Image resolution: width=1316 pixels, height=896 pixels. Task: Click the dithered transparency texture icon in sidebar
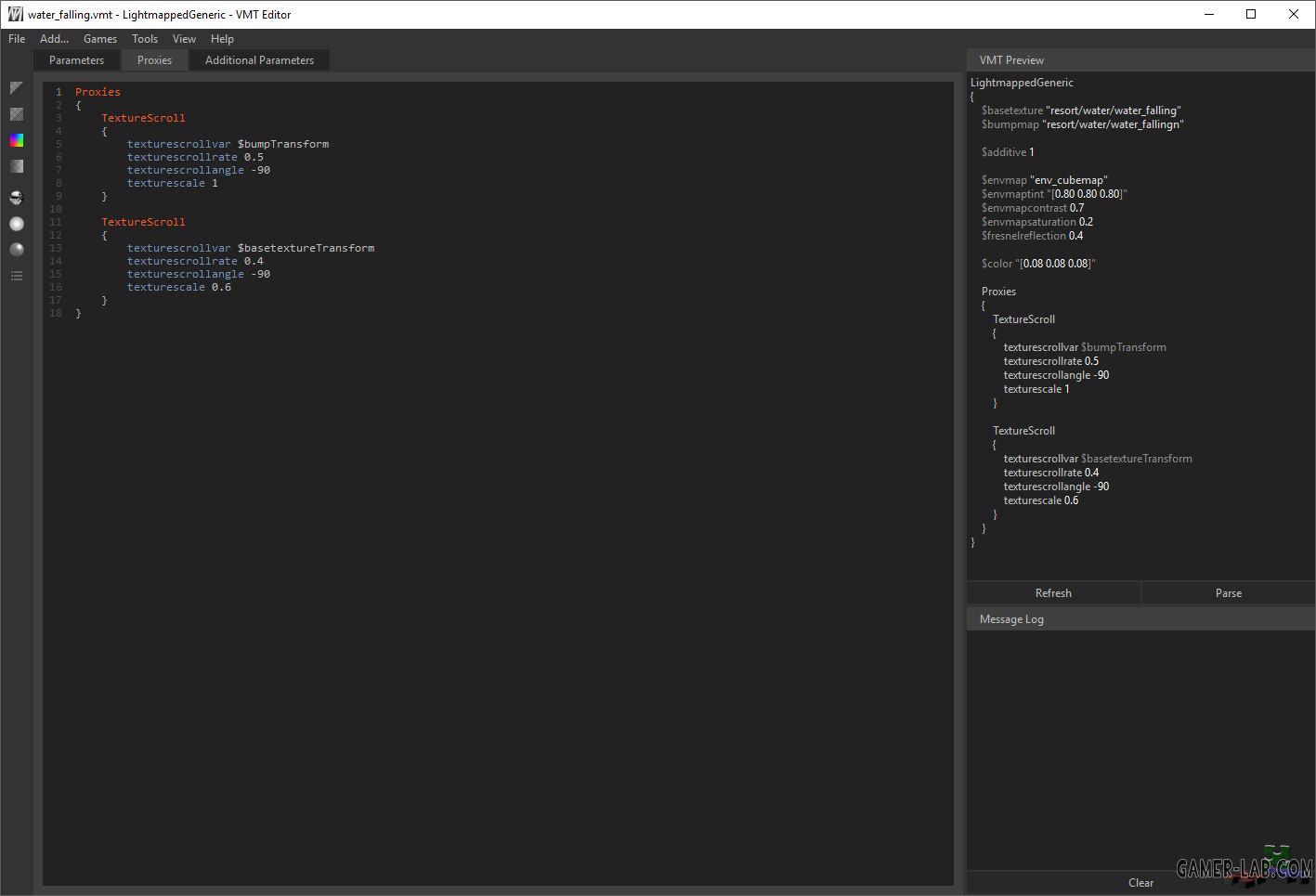[x=16, y=114]
